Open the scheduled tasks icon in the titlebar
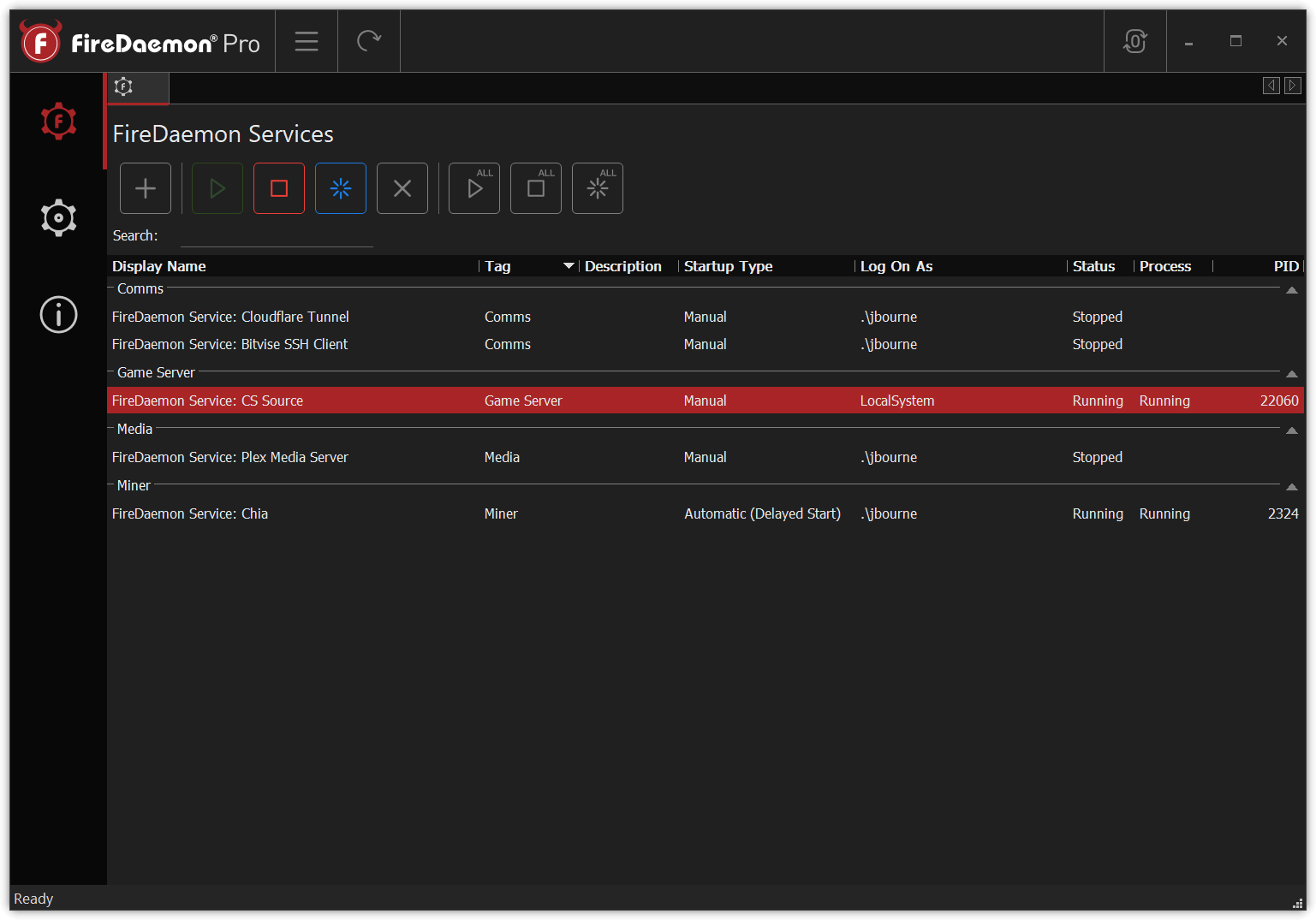The width and height of the screenshot is (1316, 920). click(1134, 40)
